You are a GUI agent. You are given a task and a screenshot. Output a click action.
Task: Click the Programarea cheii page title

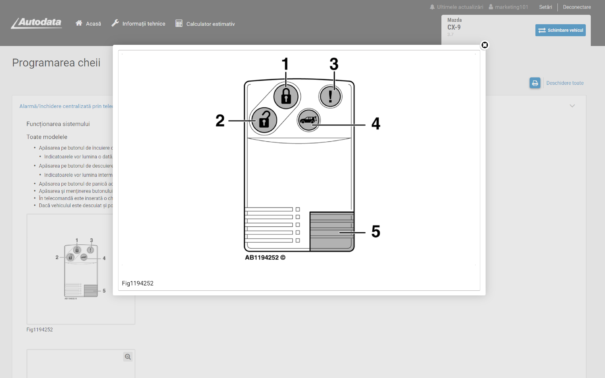tap(56, 62)
